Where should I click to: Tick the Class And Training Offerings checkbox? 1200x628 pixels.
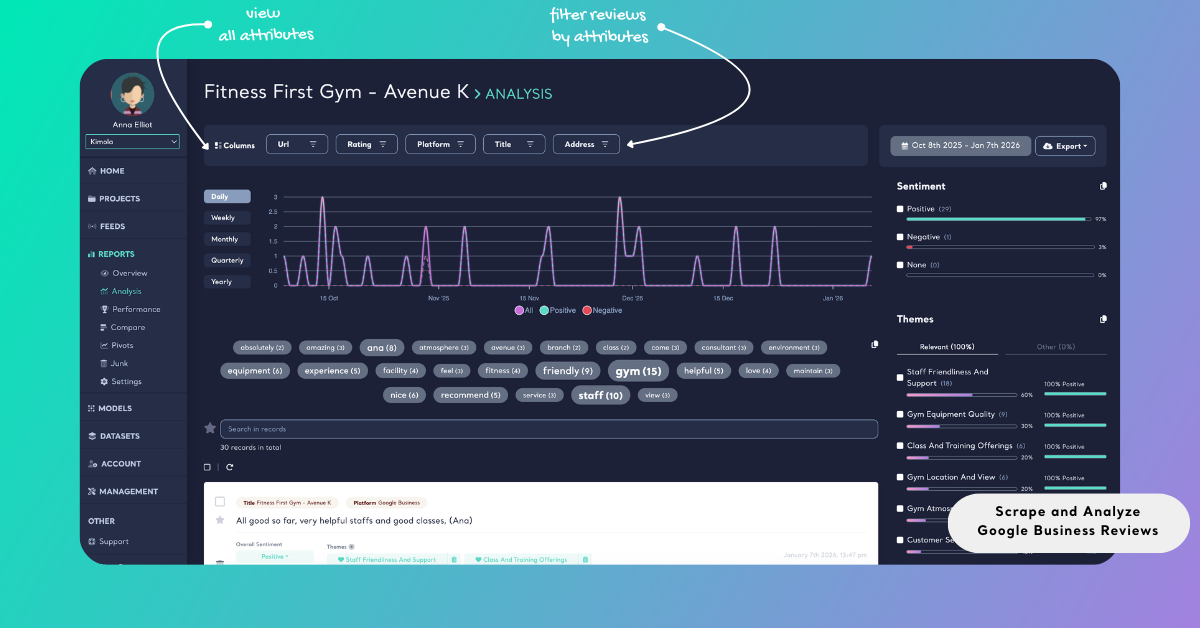[900, 445]
